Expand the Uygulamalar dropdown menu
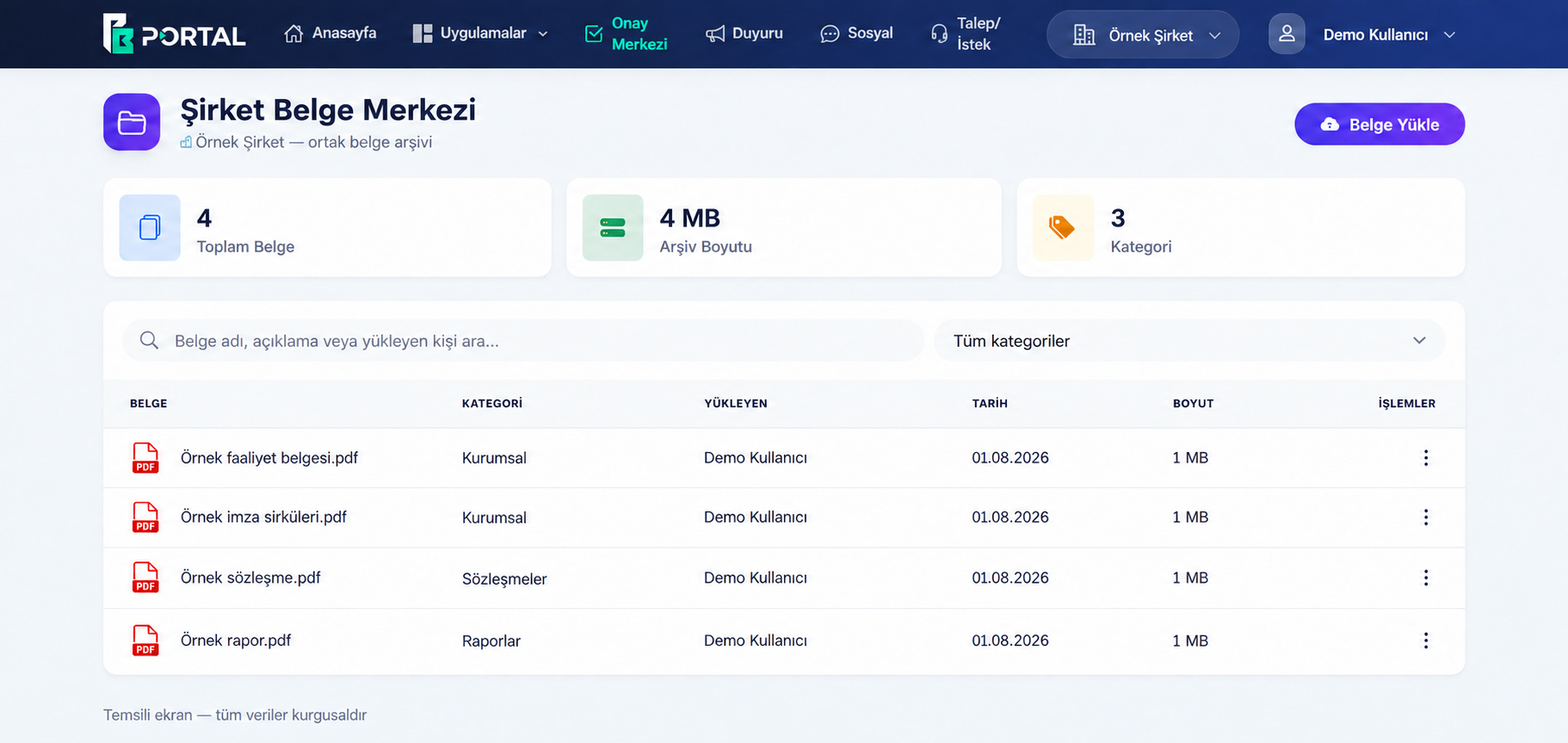Viewport: 1568px width, 743px height. (x=480, y=34)
